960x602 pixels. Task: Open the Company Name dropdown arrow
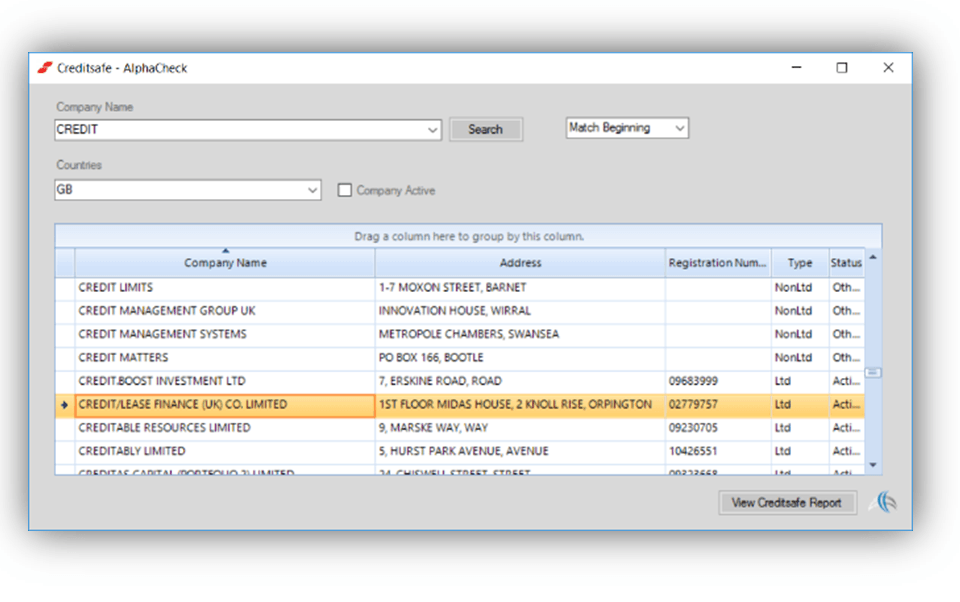click(x=432, y=130)
